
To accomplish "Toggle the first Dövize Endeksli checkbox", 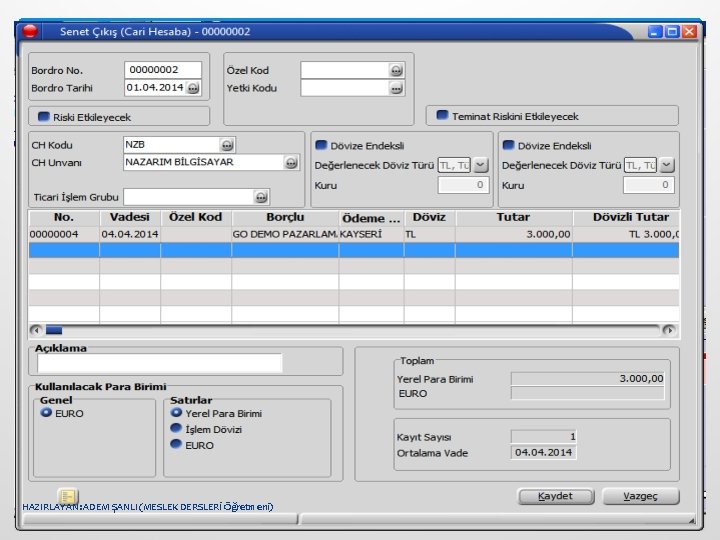I will pyautogui.click(x=321, y=145).
